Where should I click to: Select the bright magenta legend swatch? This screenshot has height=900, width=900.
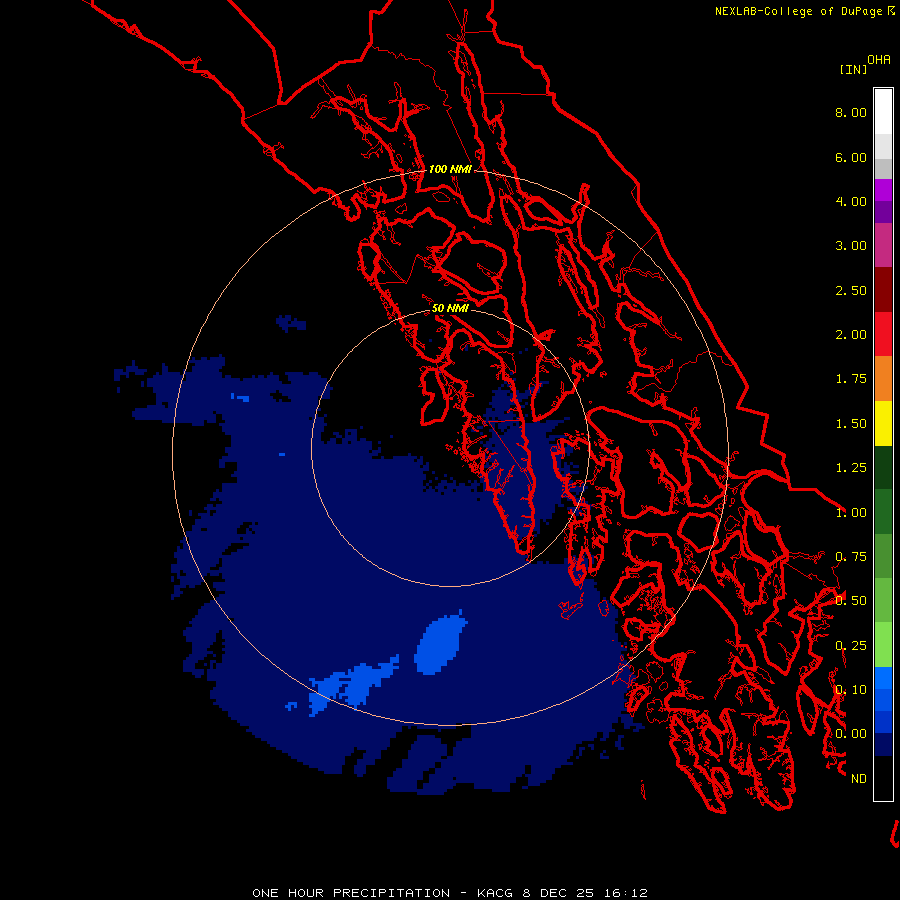coord(883,190)
